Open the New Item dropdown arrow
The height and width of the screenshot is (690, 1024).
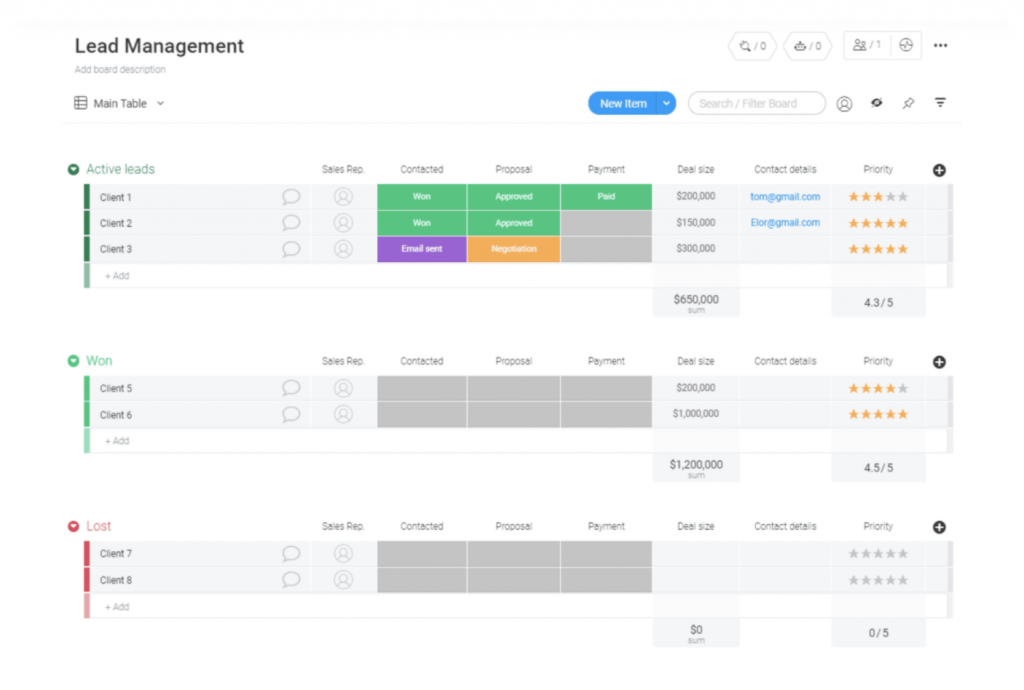pyautogui.click(x=666, y=104)
